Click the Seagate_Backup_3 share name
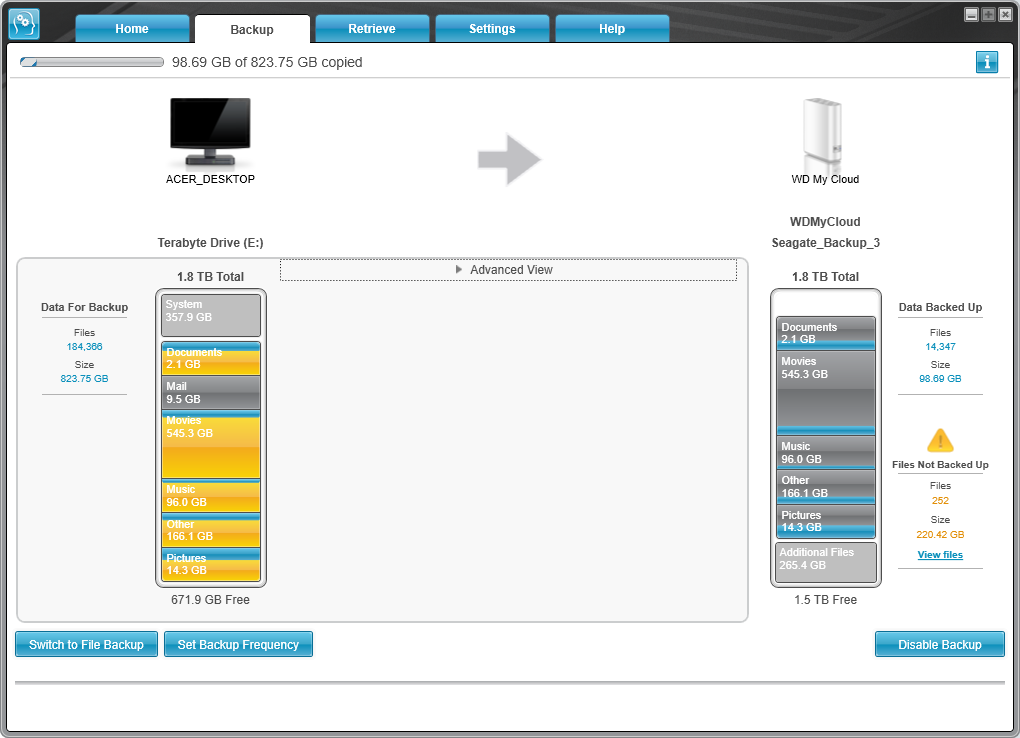Viewport: 1020px width, 738px height. (x=825, y=243)
